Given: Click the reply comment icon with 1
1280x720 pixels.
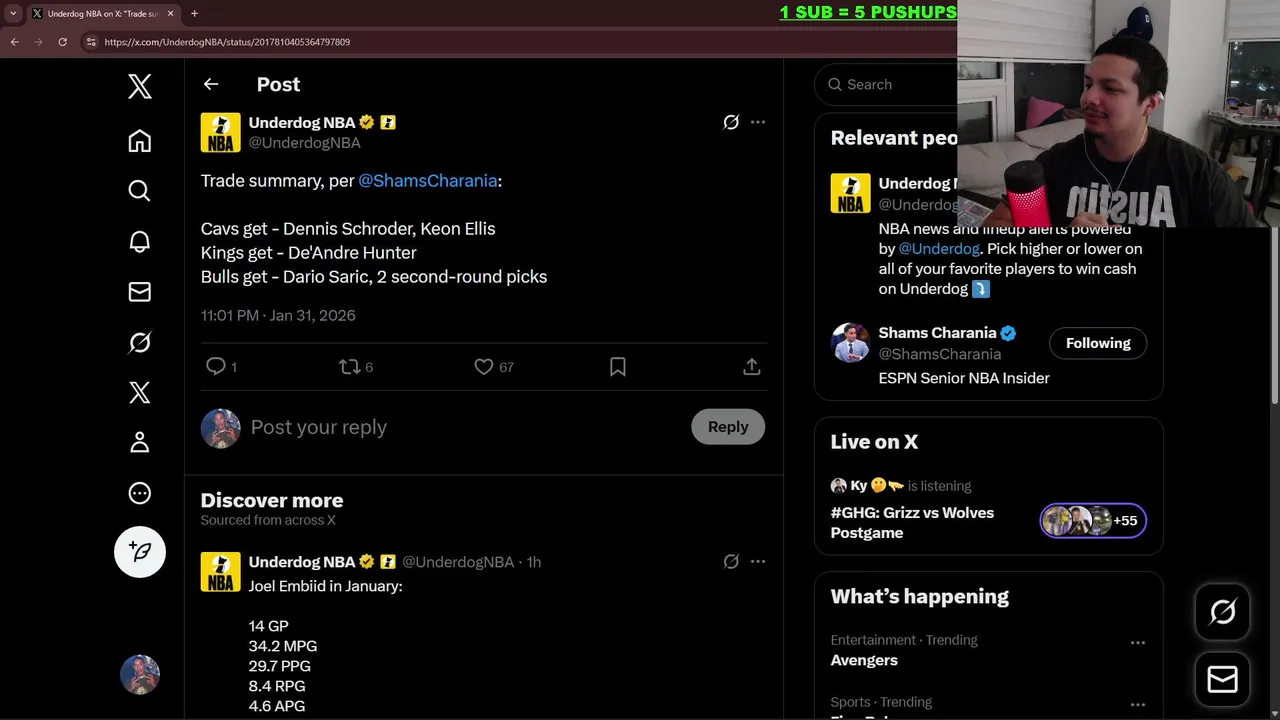Looking at the screenshot, I should coord(221,367).
